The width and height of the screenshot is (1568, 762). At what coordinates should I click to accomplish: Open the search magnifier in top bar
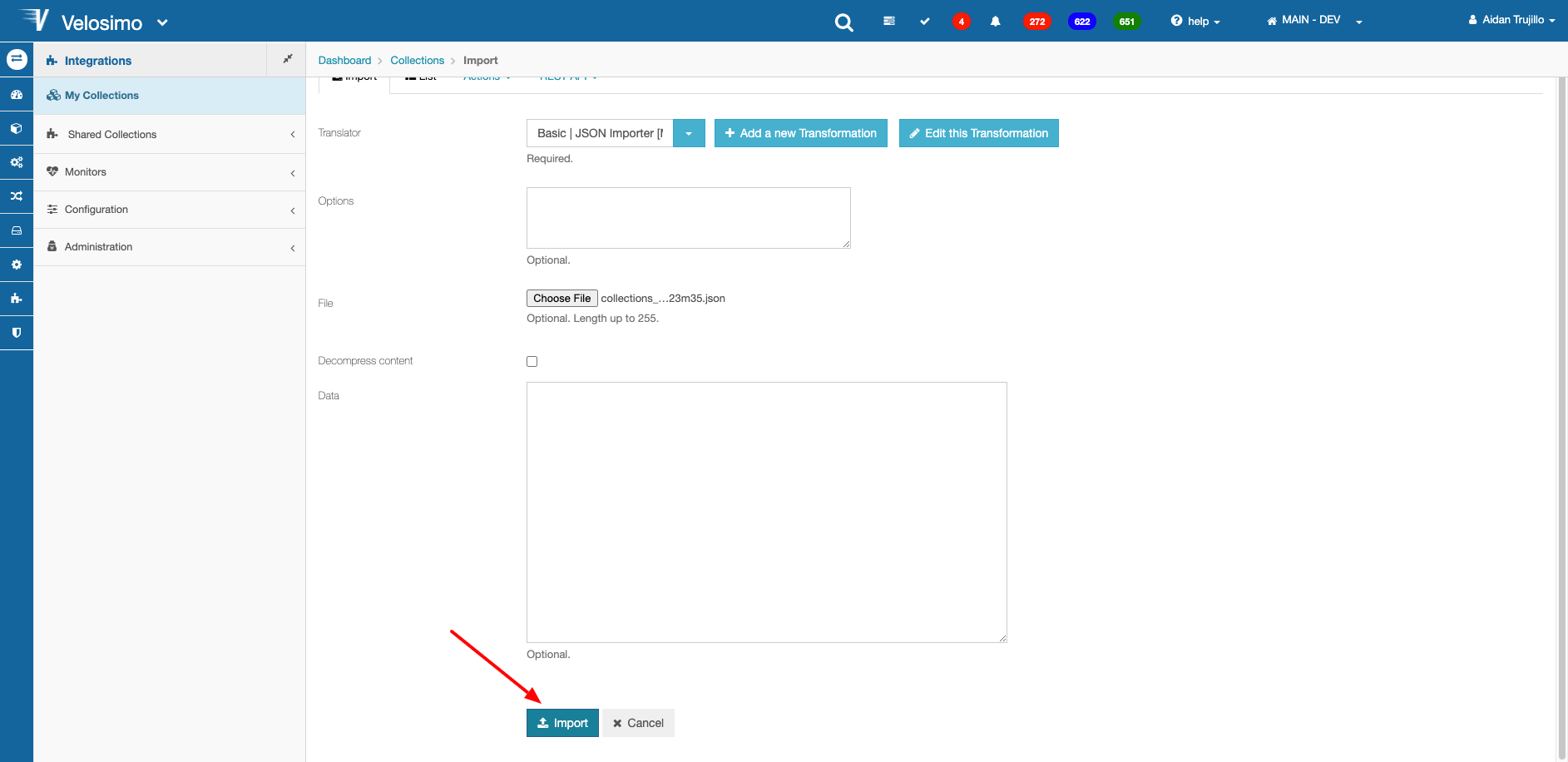coord(843,22)
